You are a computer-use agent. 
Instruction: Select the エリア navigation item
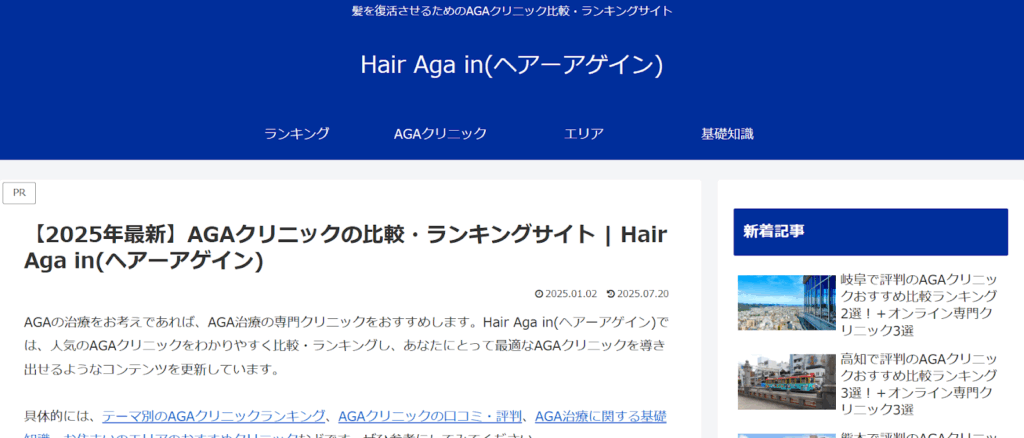coord(583,133)
